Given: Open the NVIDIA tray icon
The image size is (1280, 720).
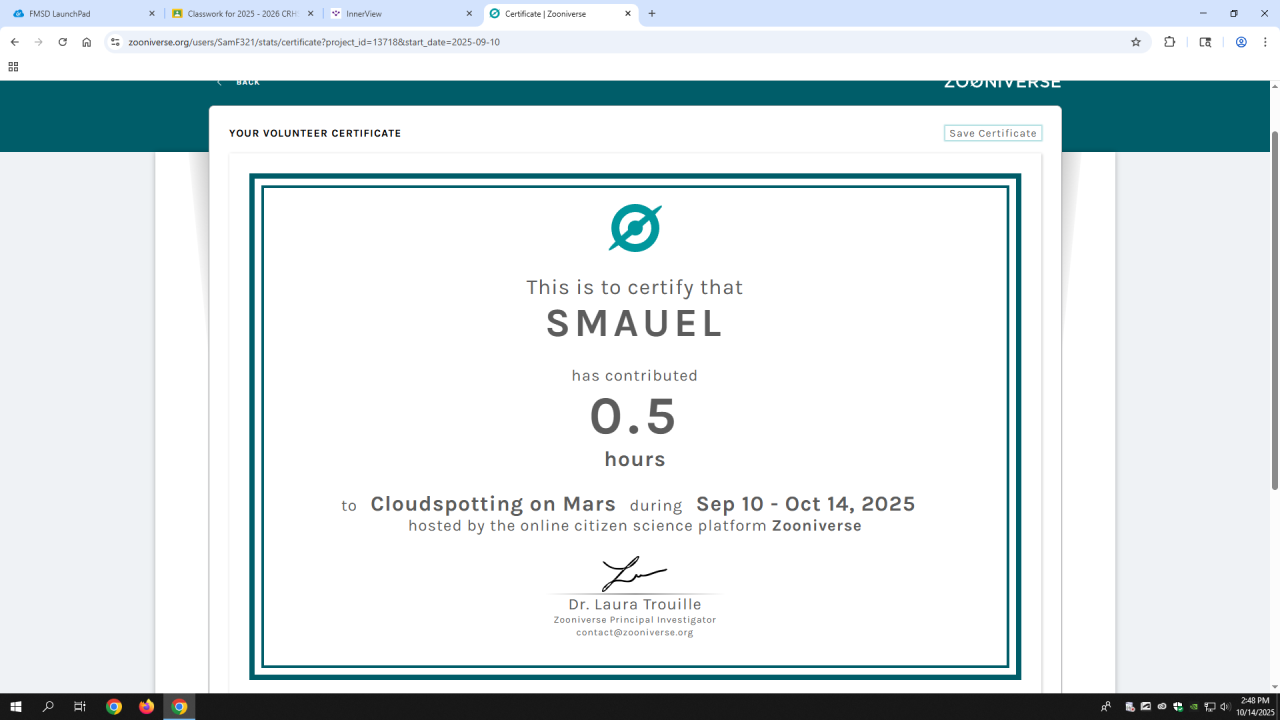Looking at the screenshot, I should 1193,707.
